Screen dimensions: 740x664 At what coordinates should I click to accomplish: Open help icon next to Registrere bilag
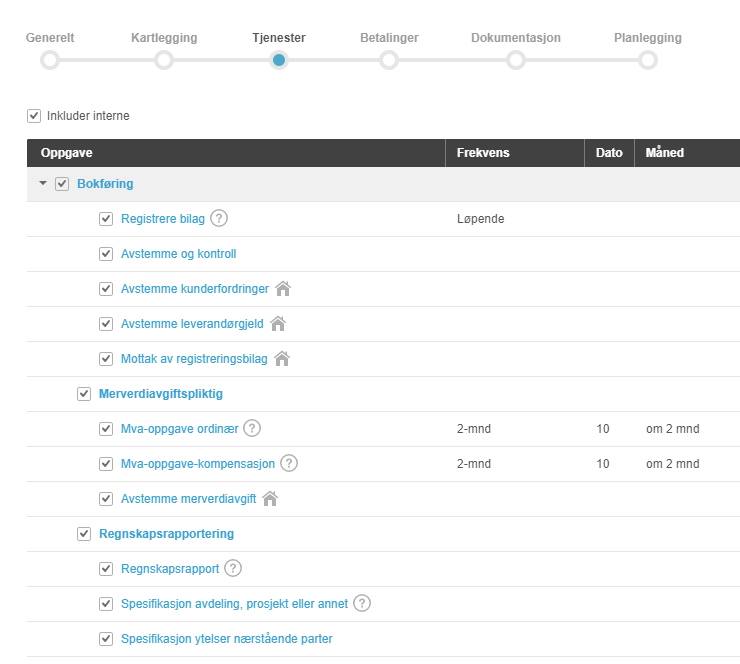pos(219,219)
